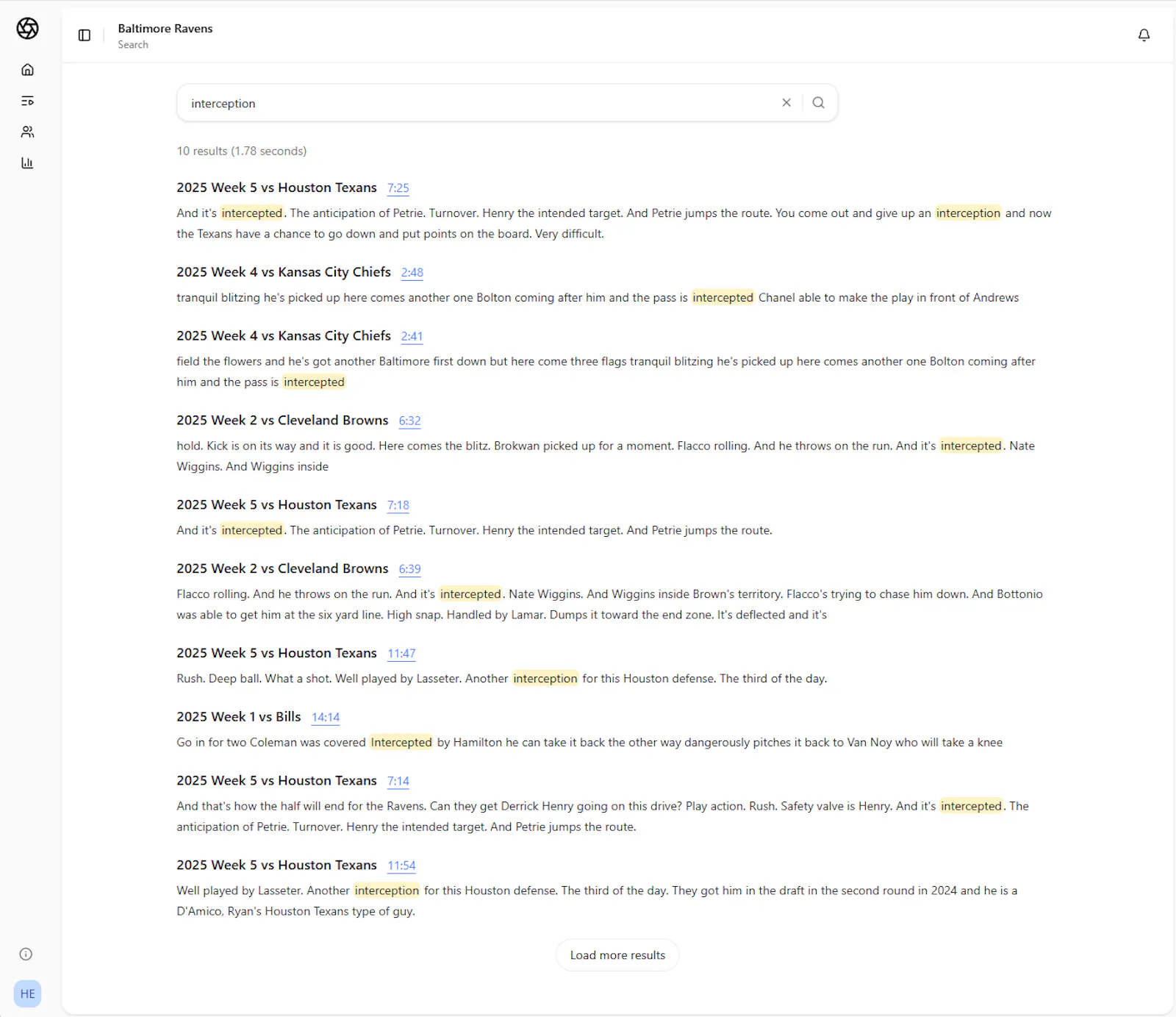Open the playlist list icon in sidebar
Image resolution: width=1176 pixels, height=1017 pixels.
tap(27, 101)
